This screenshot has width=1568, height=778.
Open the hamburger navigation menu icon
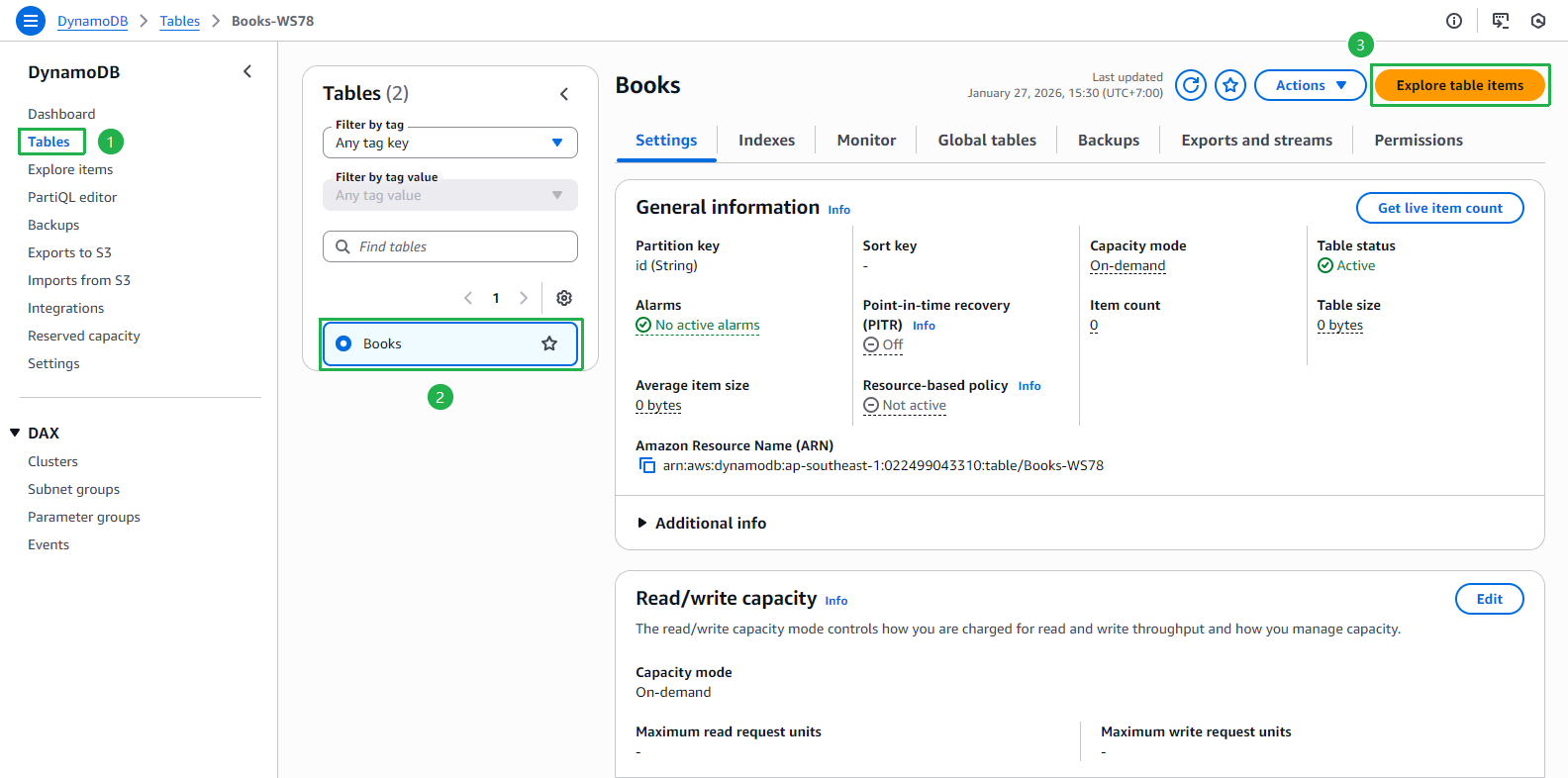click(x=31, y=20)
